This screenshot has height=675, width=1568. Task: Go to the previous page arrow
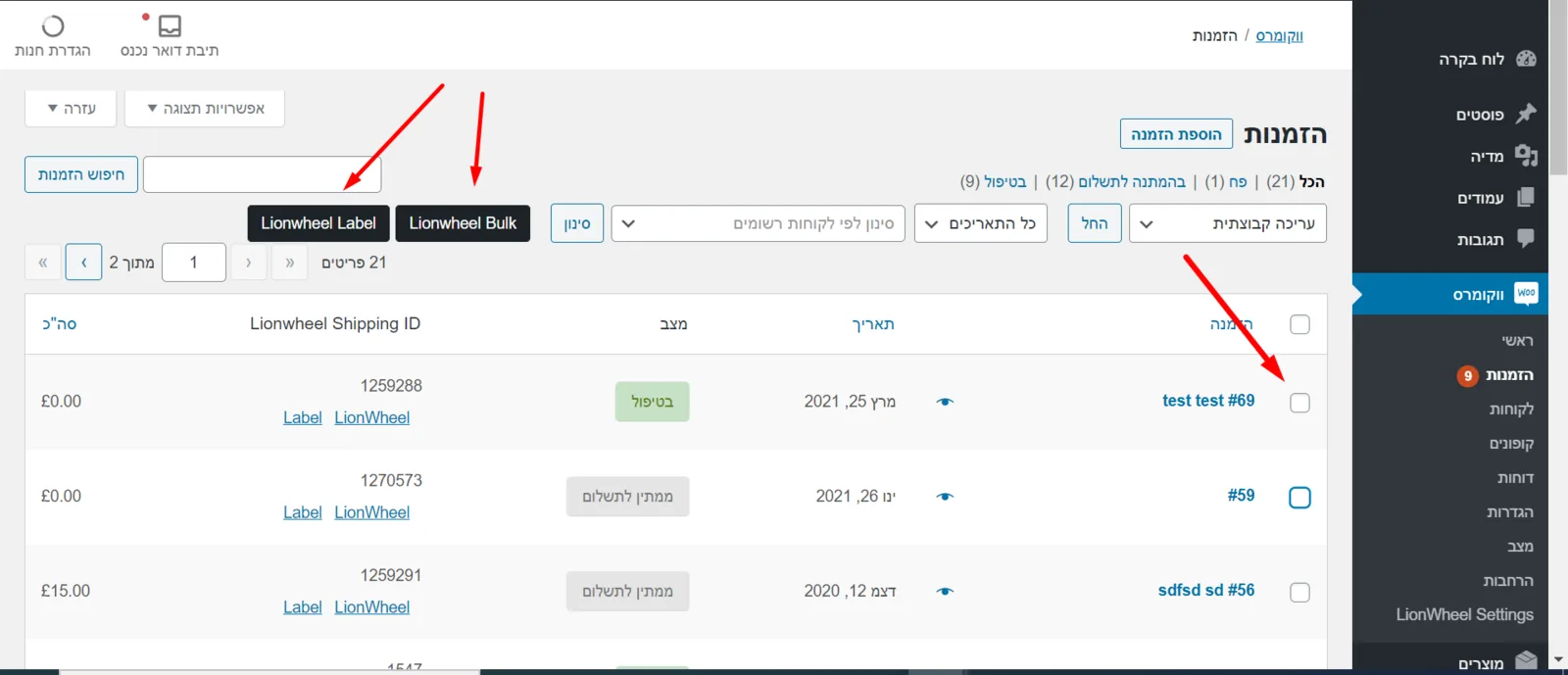tap(249, 263)
